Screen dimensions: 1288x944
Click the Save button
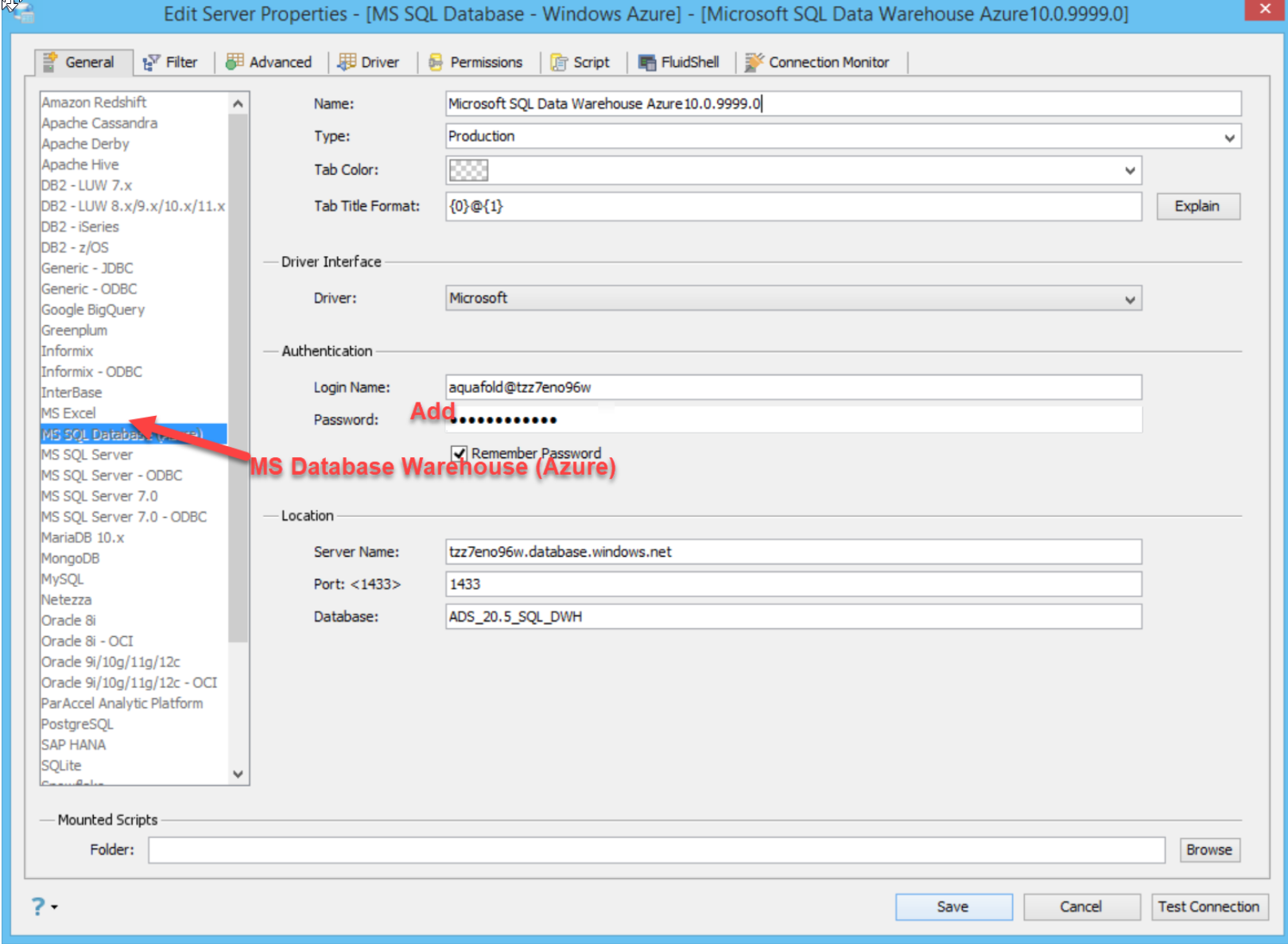[x=953, y=907]
